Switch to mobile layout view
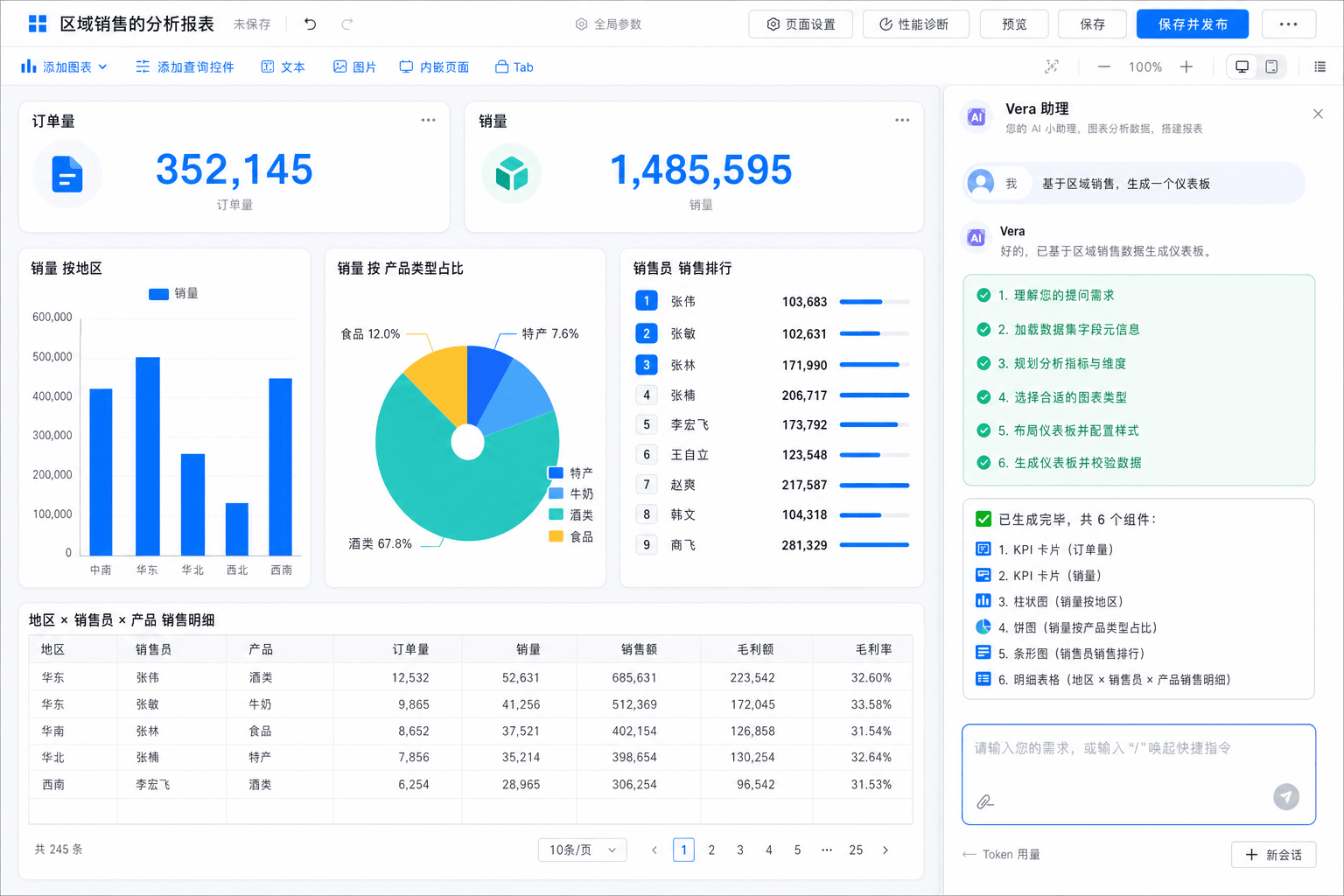 click(x=1271, y=66)
